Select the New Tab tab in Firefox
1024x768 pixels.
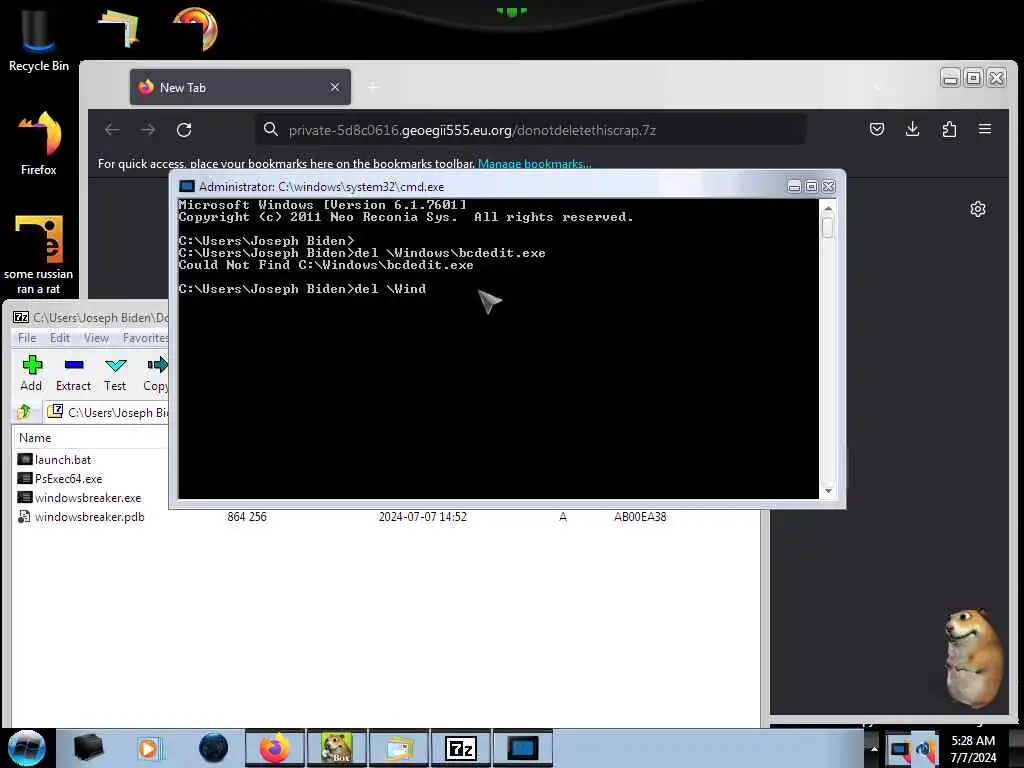(240, 87)
